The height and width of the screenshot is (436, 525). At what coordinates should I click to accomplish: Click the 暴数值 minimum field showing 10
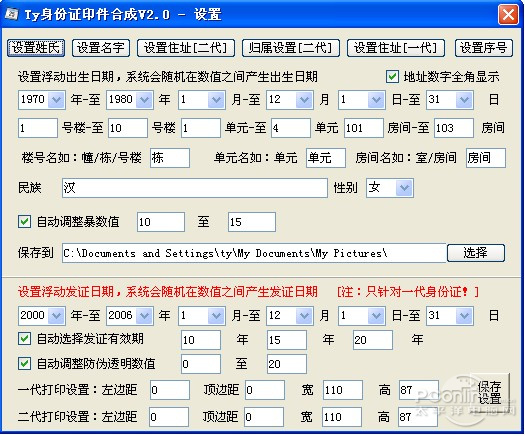161,222
